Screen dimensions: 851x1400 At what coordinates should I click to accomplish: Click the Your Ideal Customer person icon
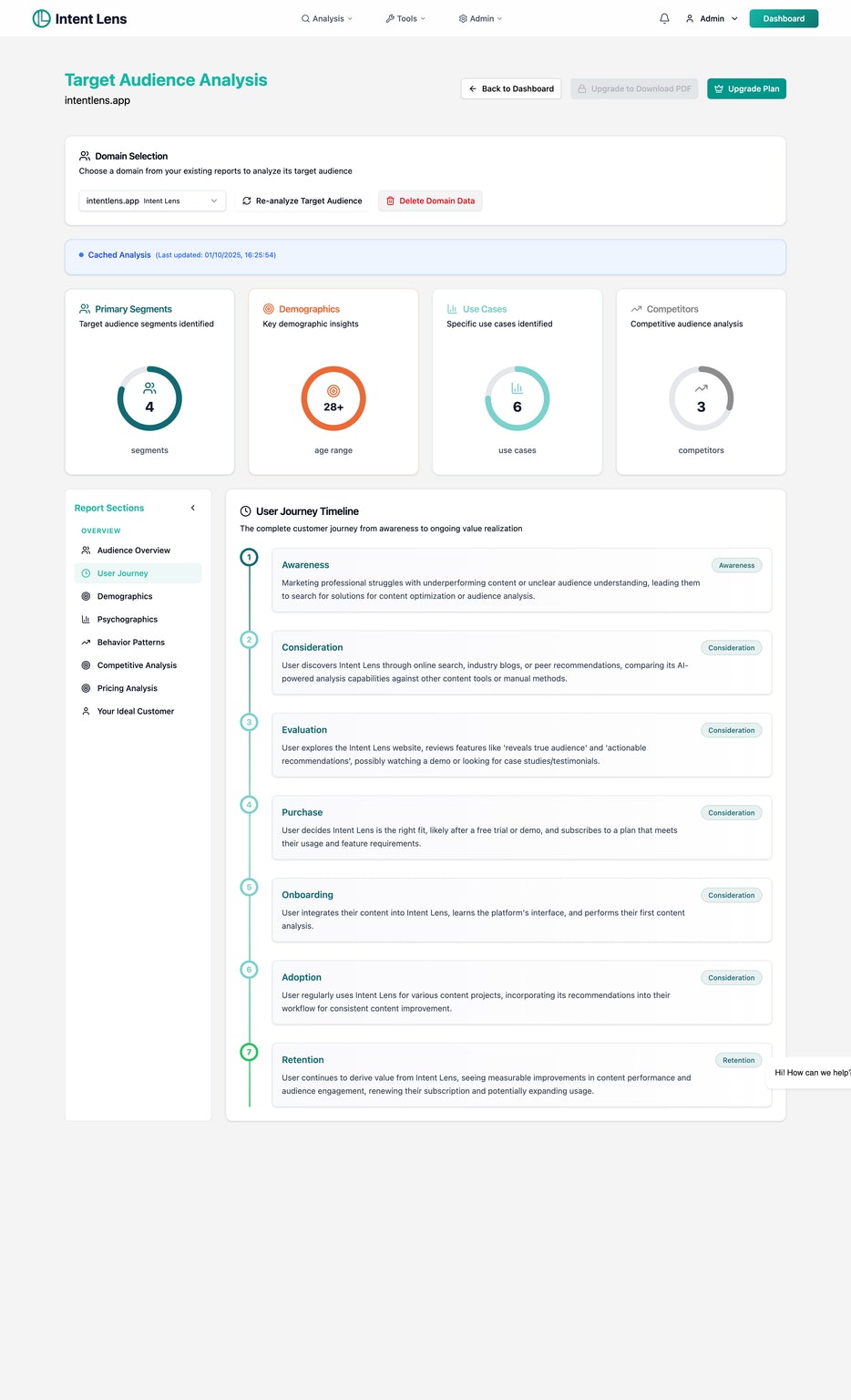point(86,711)
